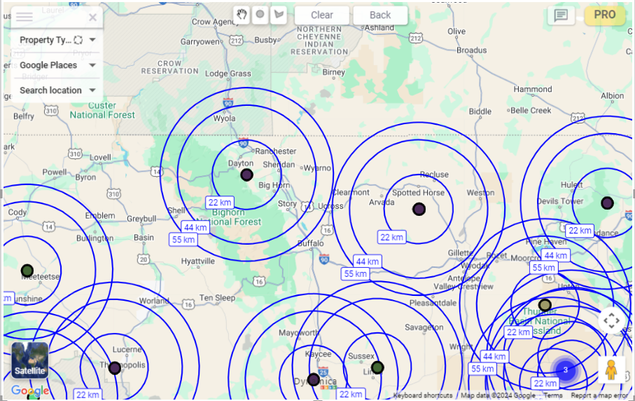The width and height of the screenshot is (635, 401).
Task: Select the green marker near Meeteetse
Action: click(27, 270)
